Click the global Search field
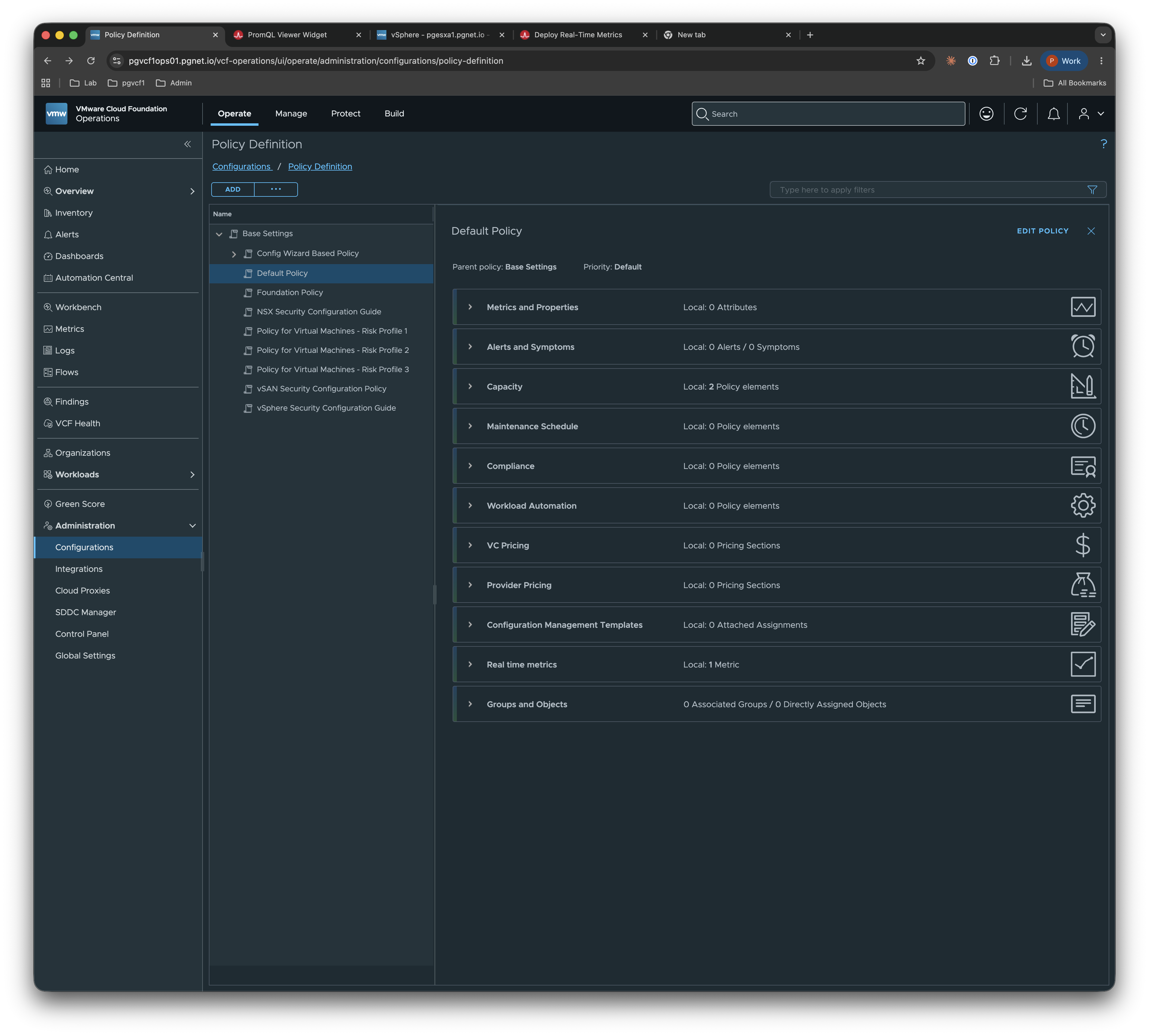This screenshot has height=1036, width=1149. [x=828, y=114]
